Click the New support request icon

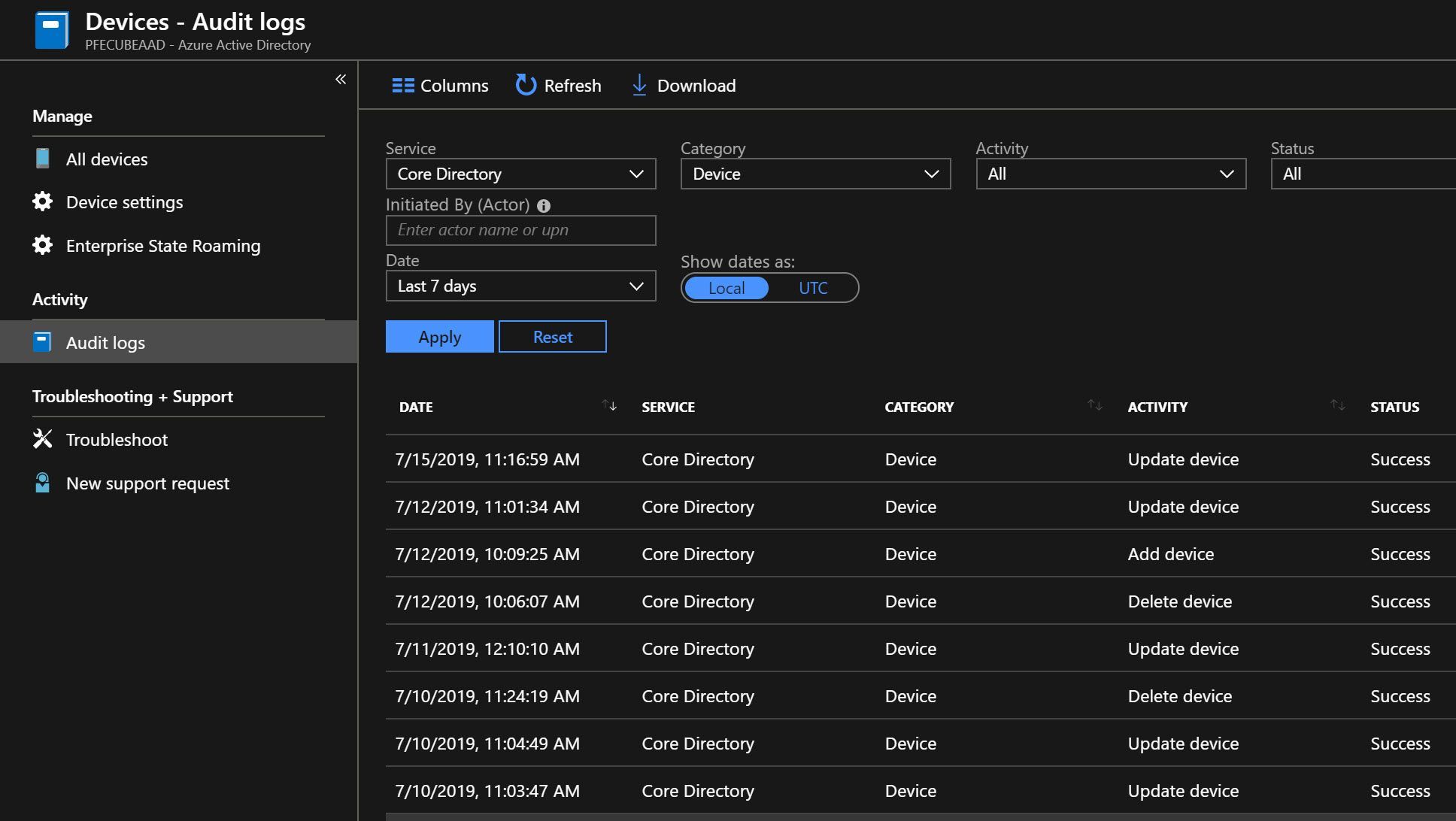tap(43, 483)
